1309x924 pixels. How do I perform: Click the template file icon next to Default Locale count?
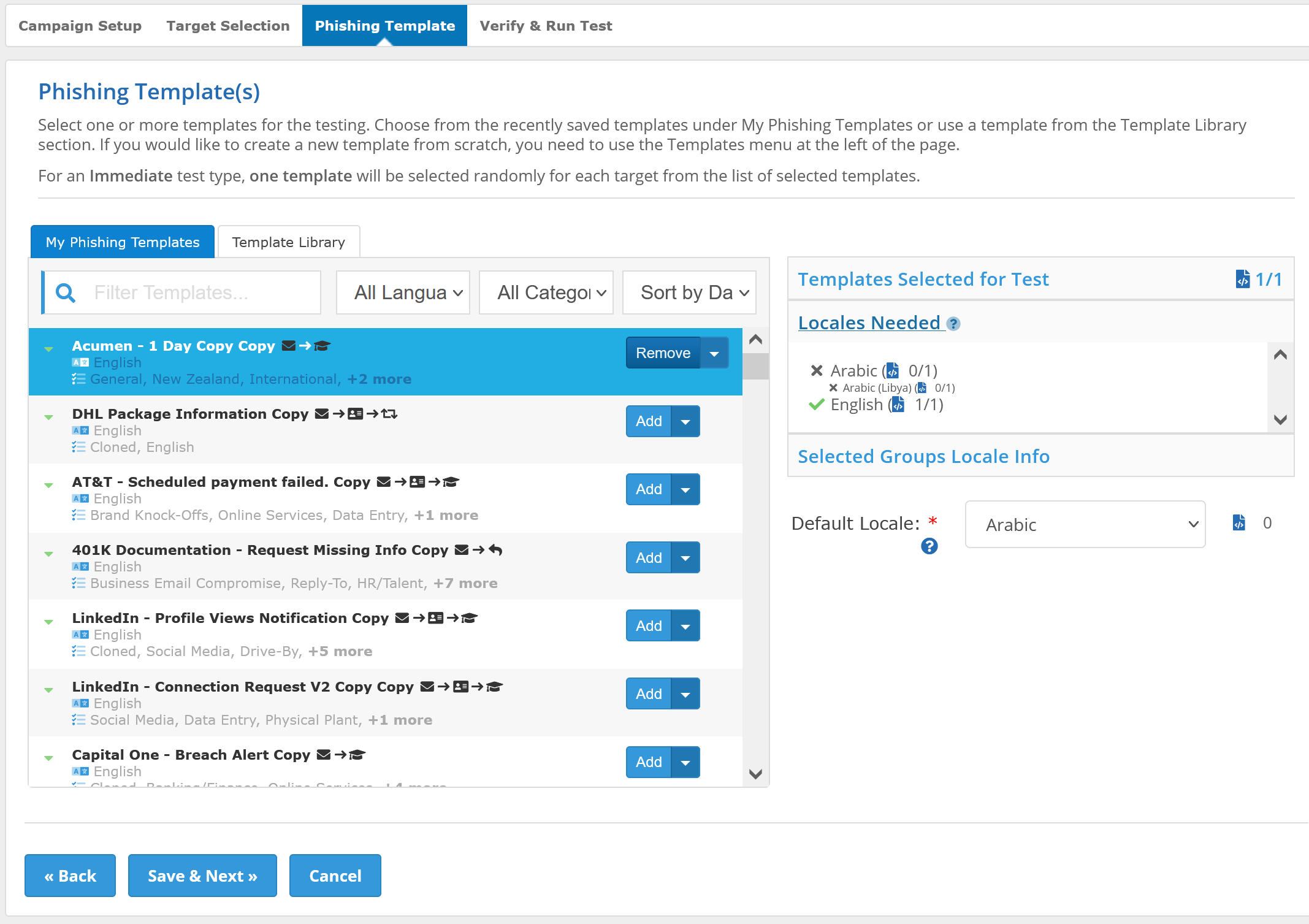pos(1239,522)
